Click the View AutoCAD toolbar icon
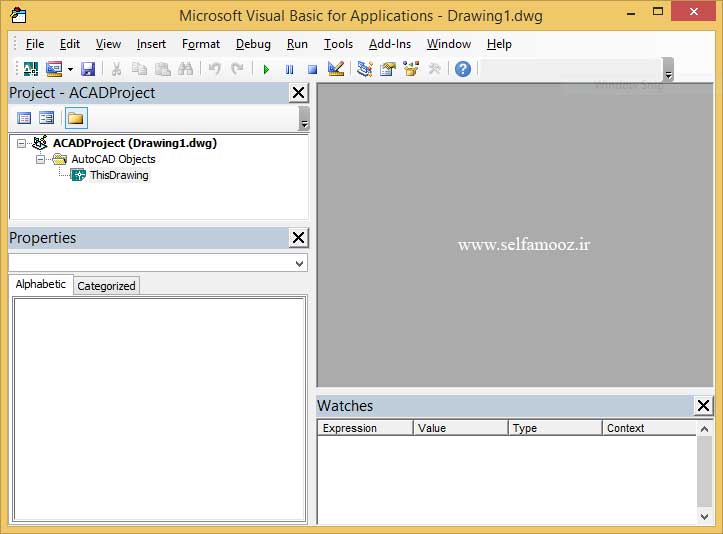Screen dimensions: 723x534 coord(30,69)
